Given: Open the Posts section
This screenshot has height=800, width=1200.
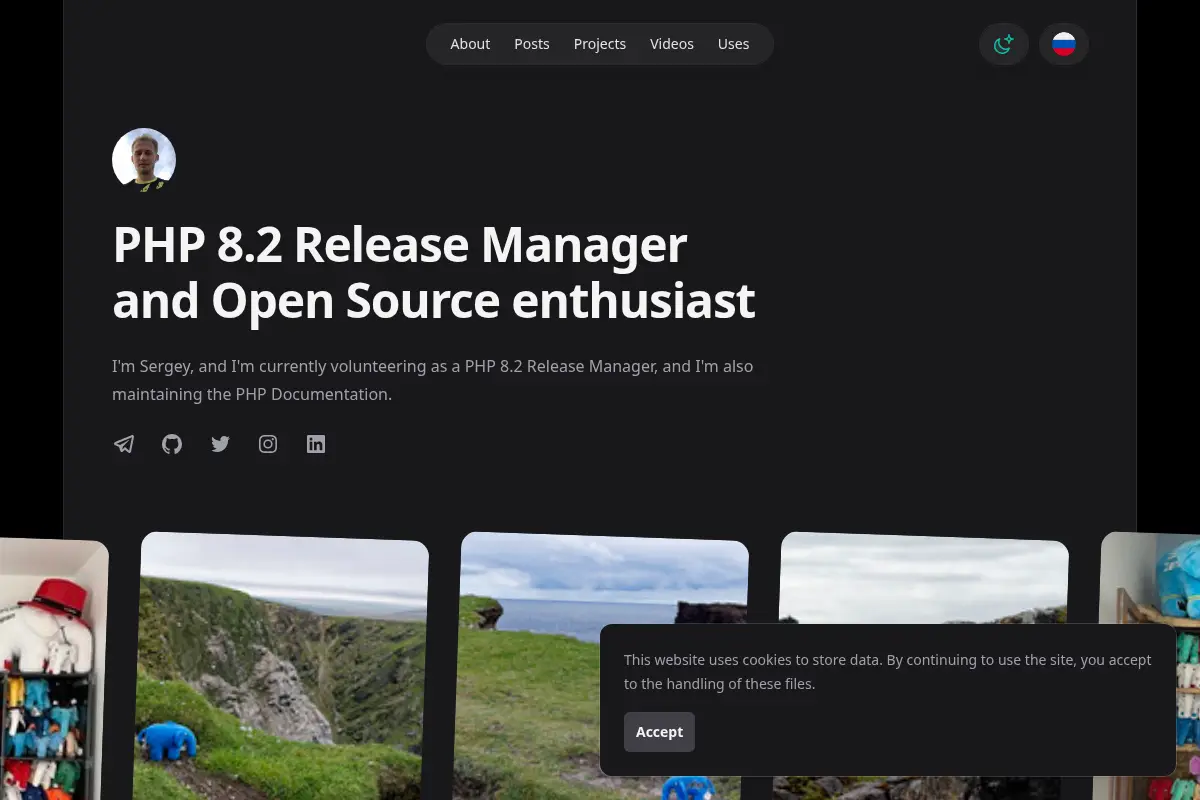Looking at the screenshot, I should (x=532, y=44).
